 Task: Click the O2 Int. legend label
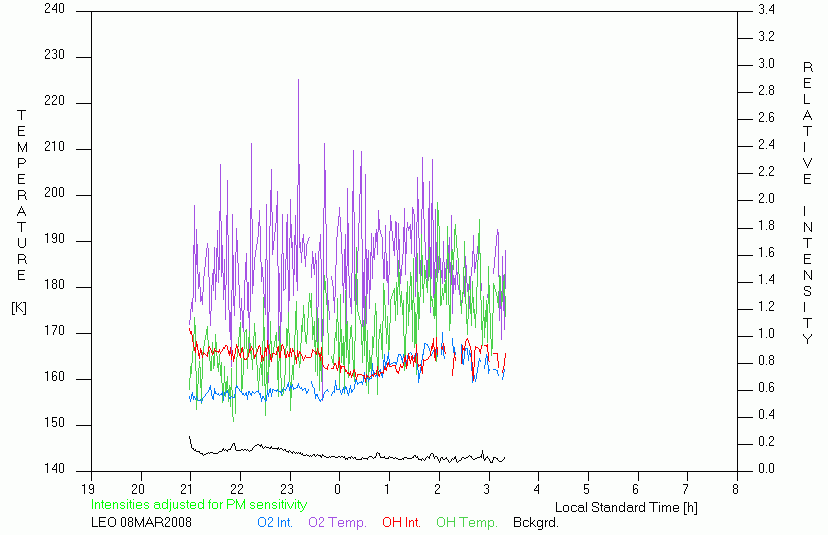click(275, 522)
